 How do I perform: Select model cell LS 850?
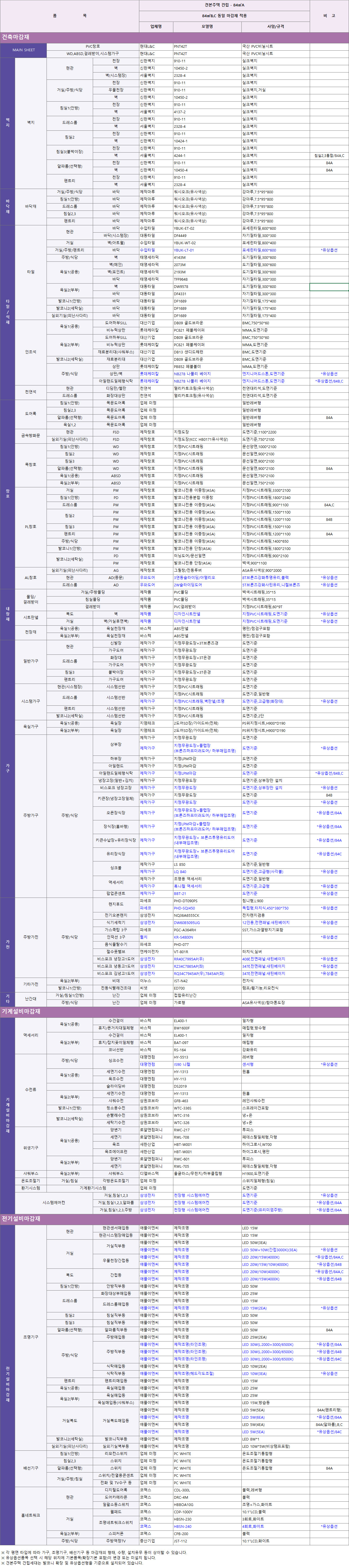(207, 864)
